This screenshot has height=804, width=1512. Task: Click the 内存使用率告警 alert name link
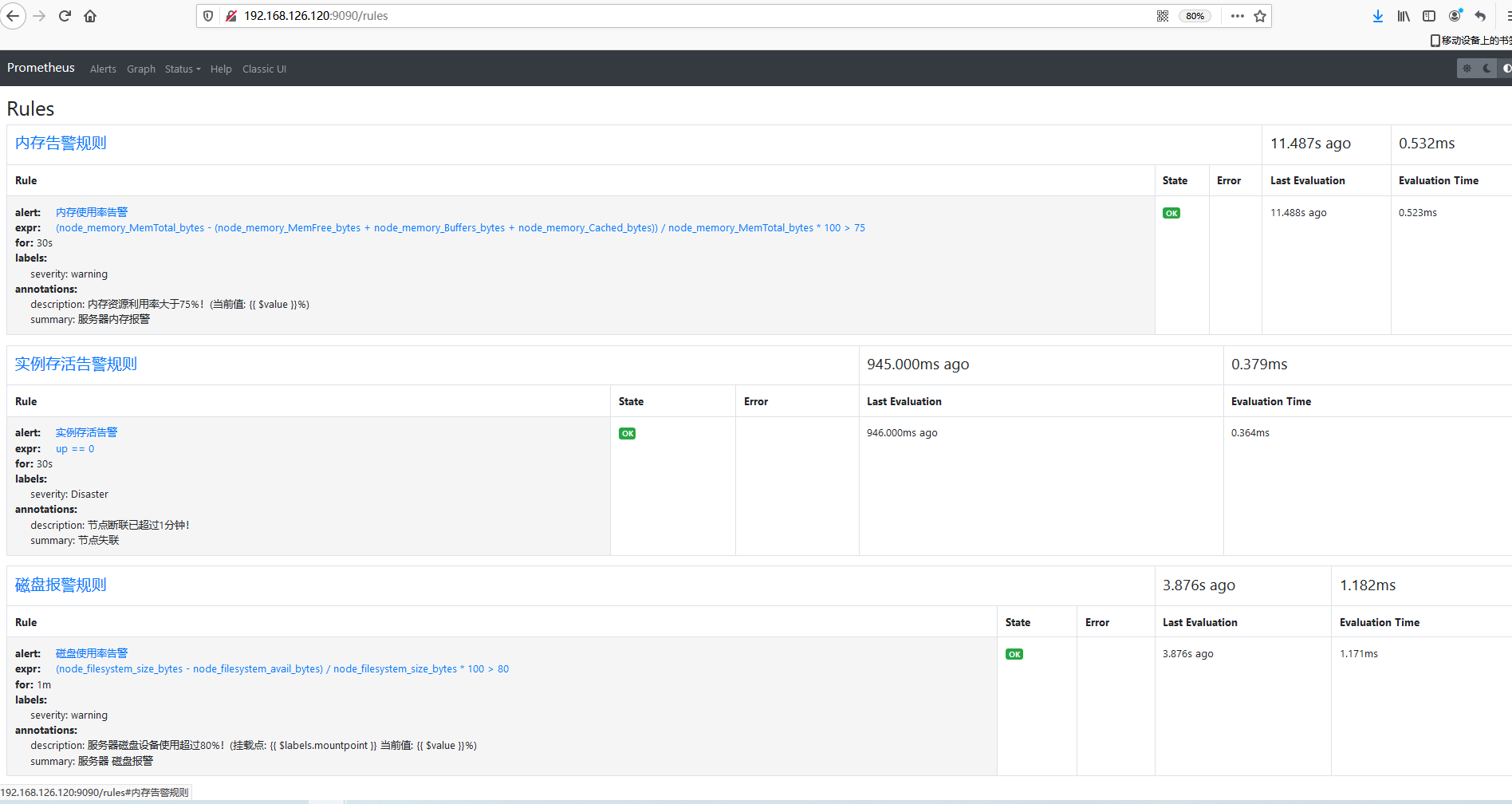pyautogui.click(x=92, y=212)
